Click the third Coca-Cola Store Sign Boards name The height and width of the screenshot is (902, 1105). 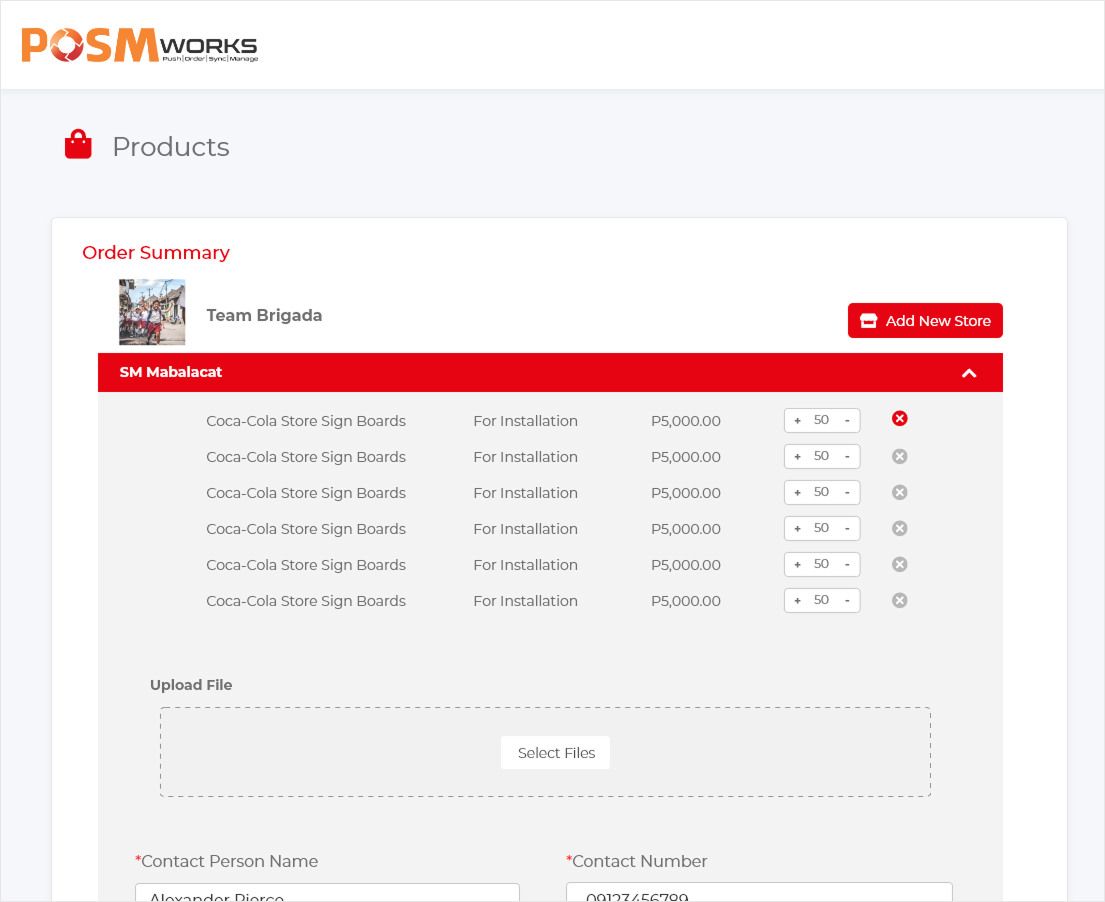[306, 493]
